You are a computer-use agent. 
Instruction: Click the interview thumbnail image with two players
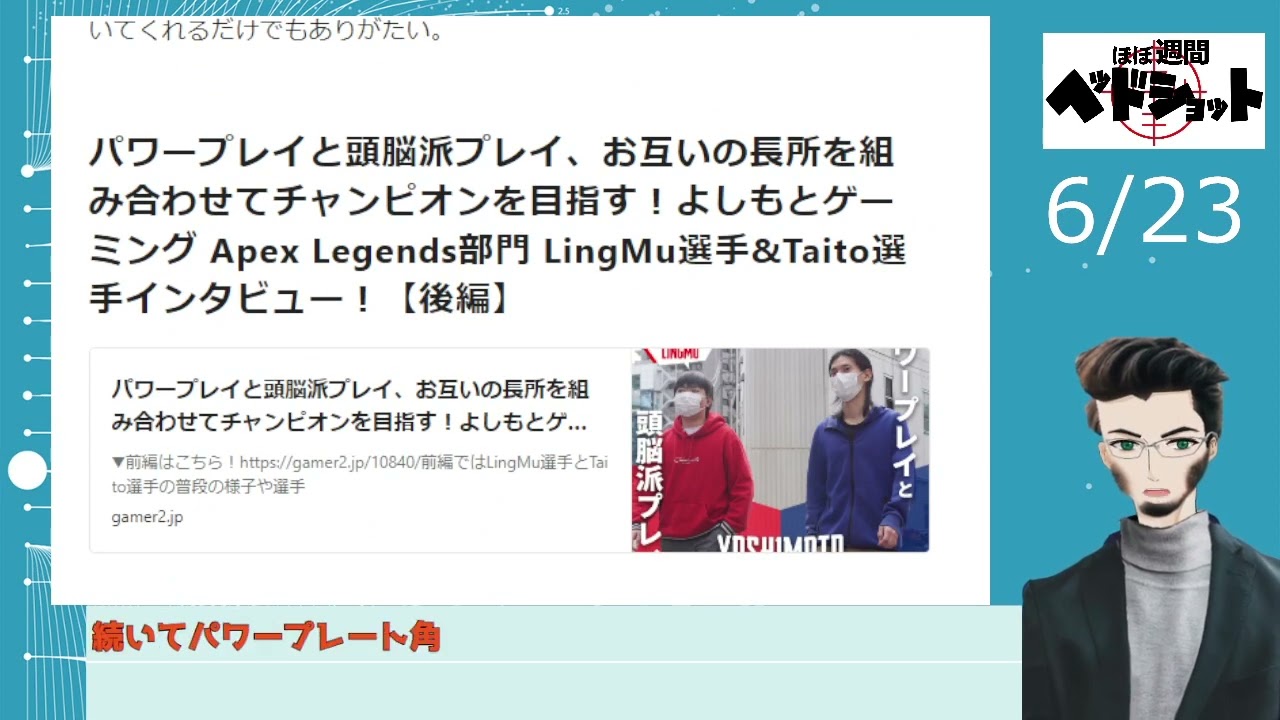pyautogui.click(x=780, y=450)
